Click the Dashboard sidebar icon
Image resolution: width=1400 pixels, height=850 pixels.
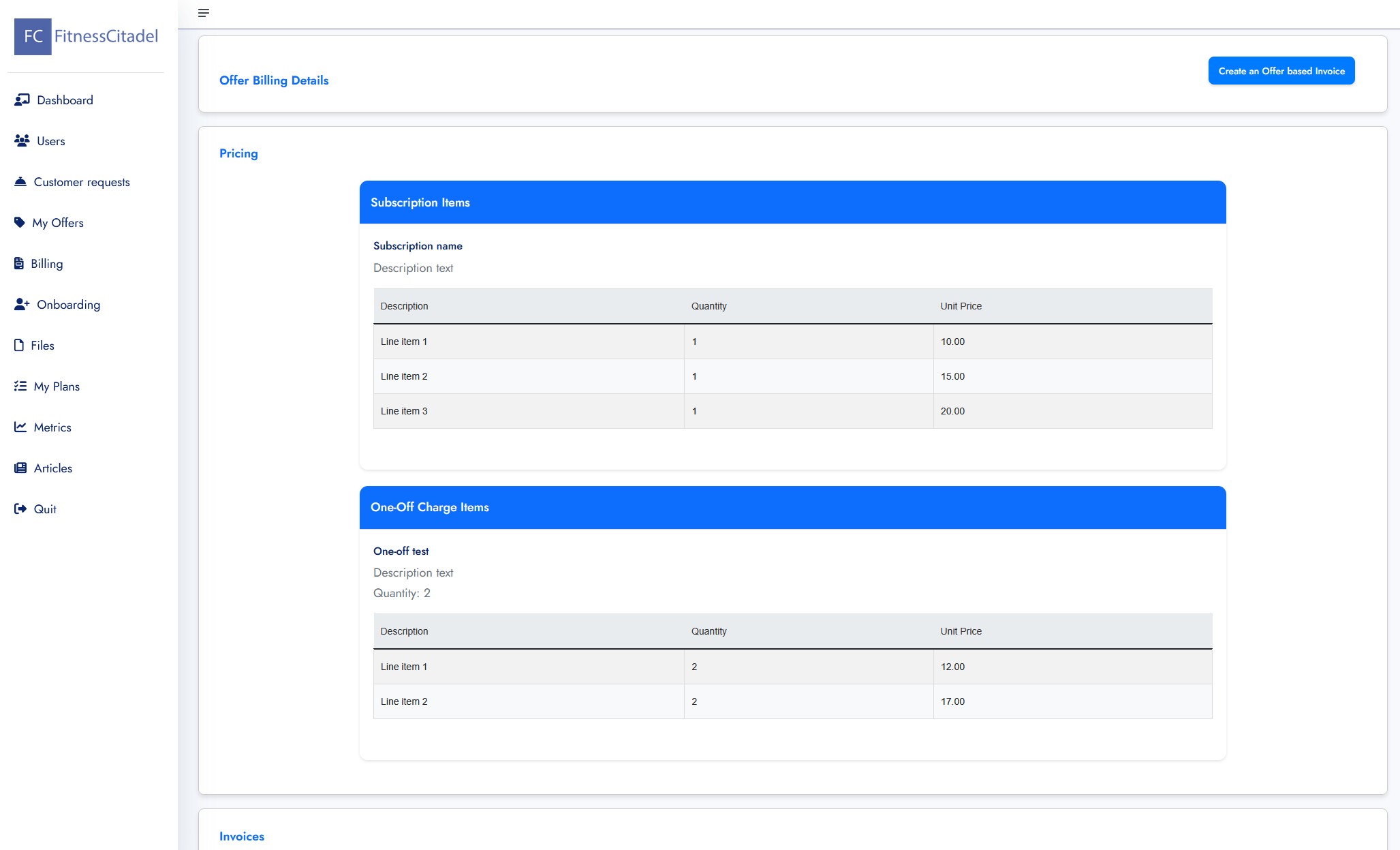click(22, 100)
